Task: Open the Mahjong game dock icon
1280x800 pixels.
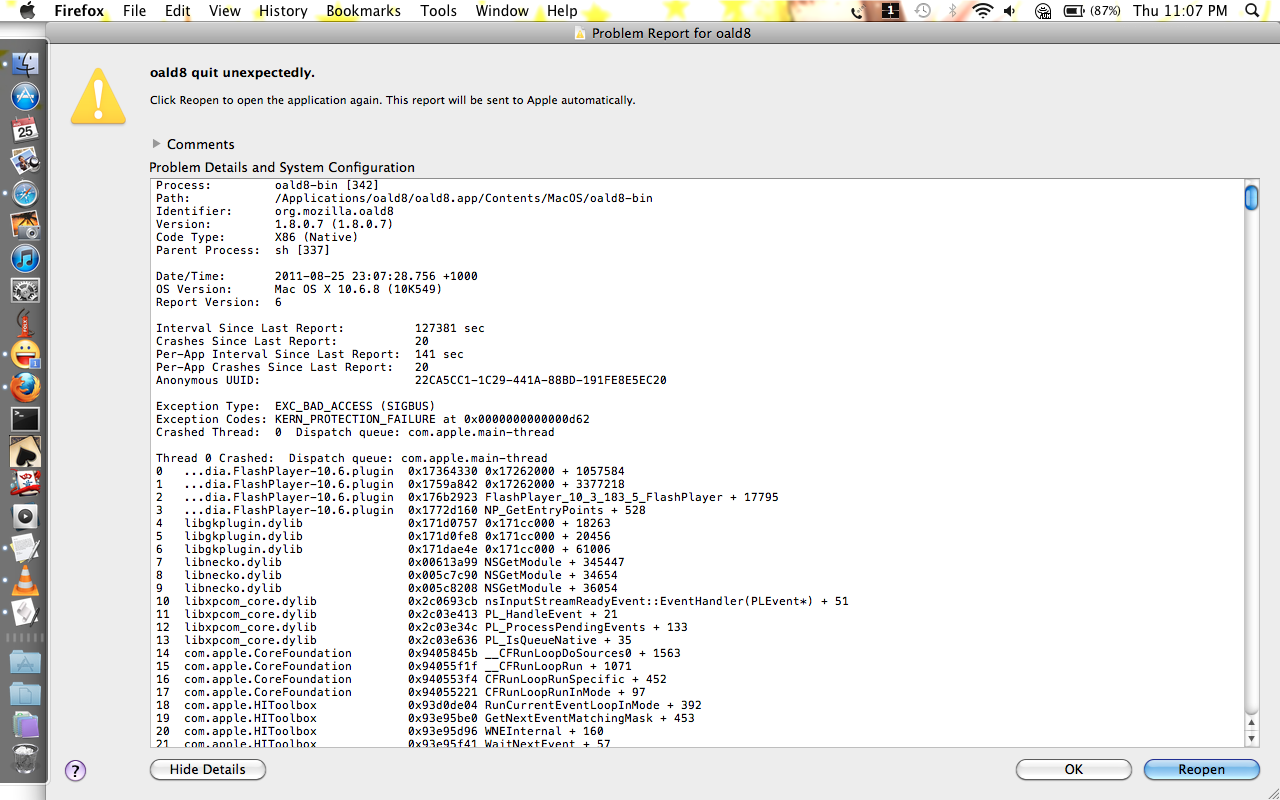Action: tap(25, 484)
